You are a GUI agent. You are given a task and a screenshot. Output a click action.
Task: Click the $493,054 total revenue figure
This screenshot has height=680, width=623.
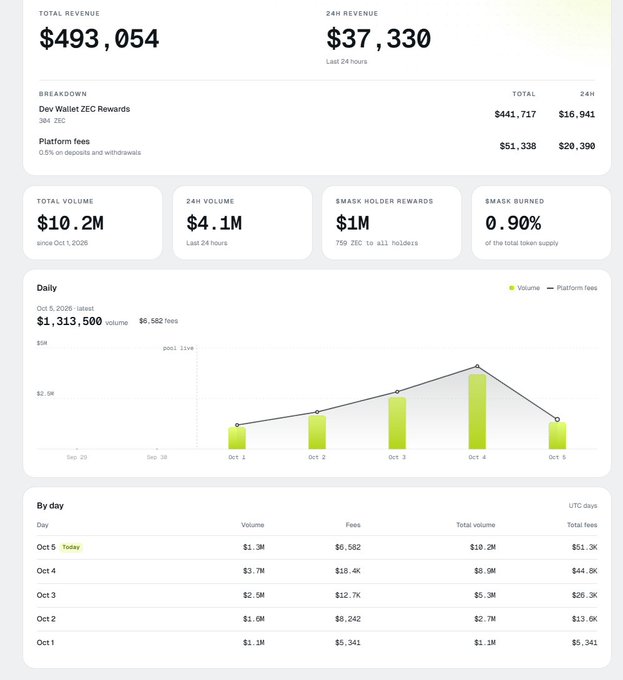click(x=99, y=39)
